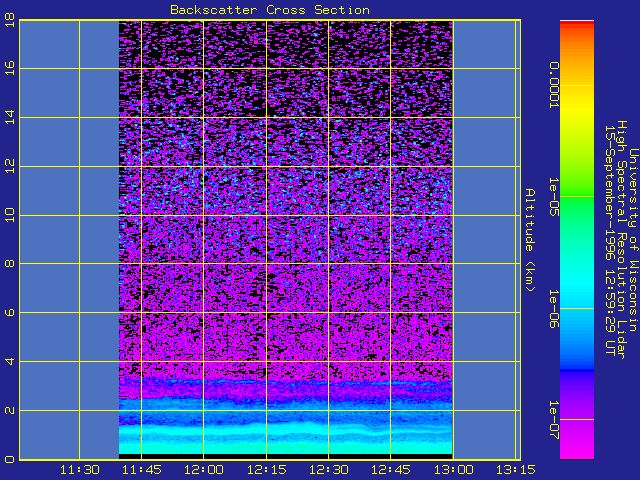Click the 1e-05 colorbar label
This screenshot has width=640, height=480.
point(553,197)
